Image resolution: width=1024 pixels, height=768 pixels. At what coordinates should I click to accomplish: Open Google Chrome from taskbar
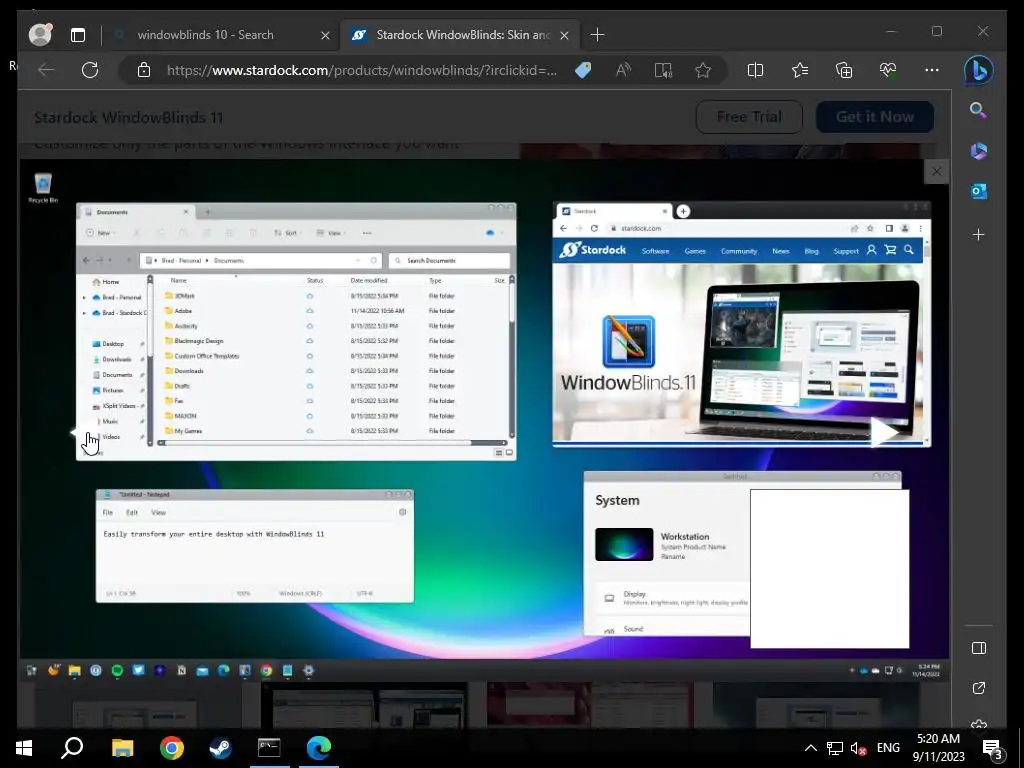[x=172, y=748]
